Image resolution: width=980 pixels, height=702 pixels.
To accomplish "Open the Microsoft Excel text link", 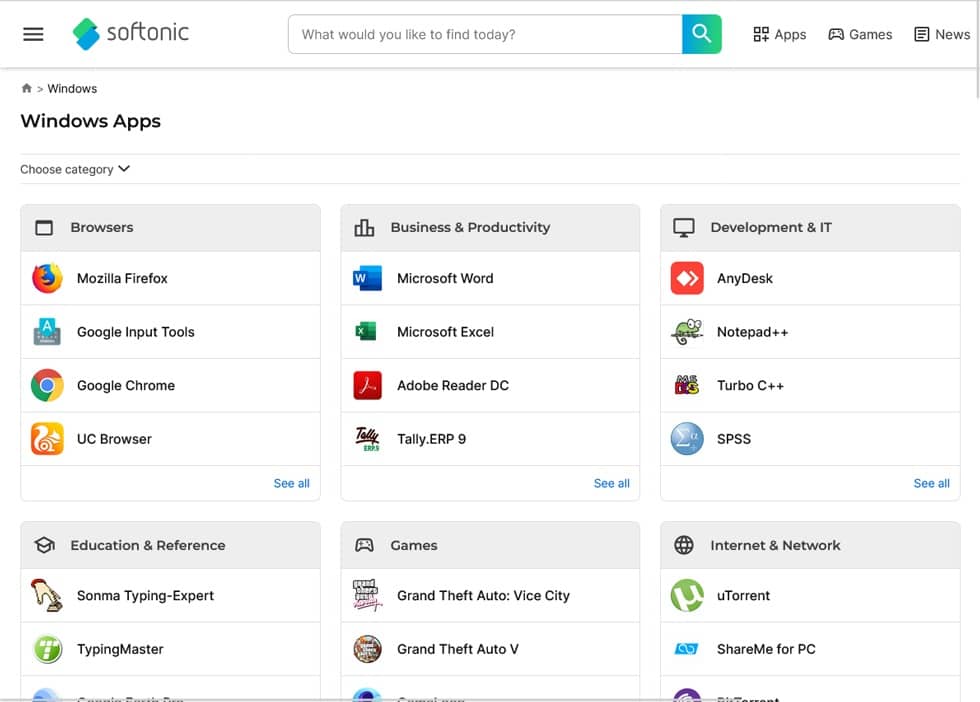I will (445, 332).
